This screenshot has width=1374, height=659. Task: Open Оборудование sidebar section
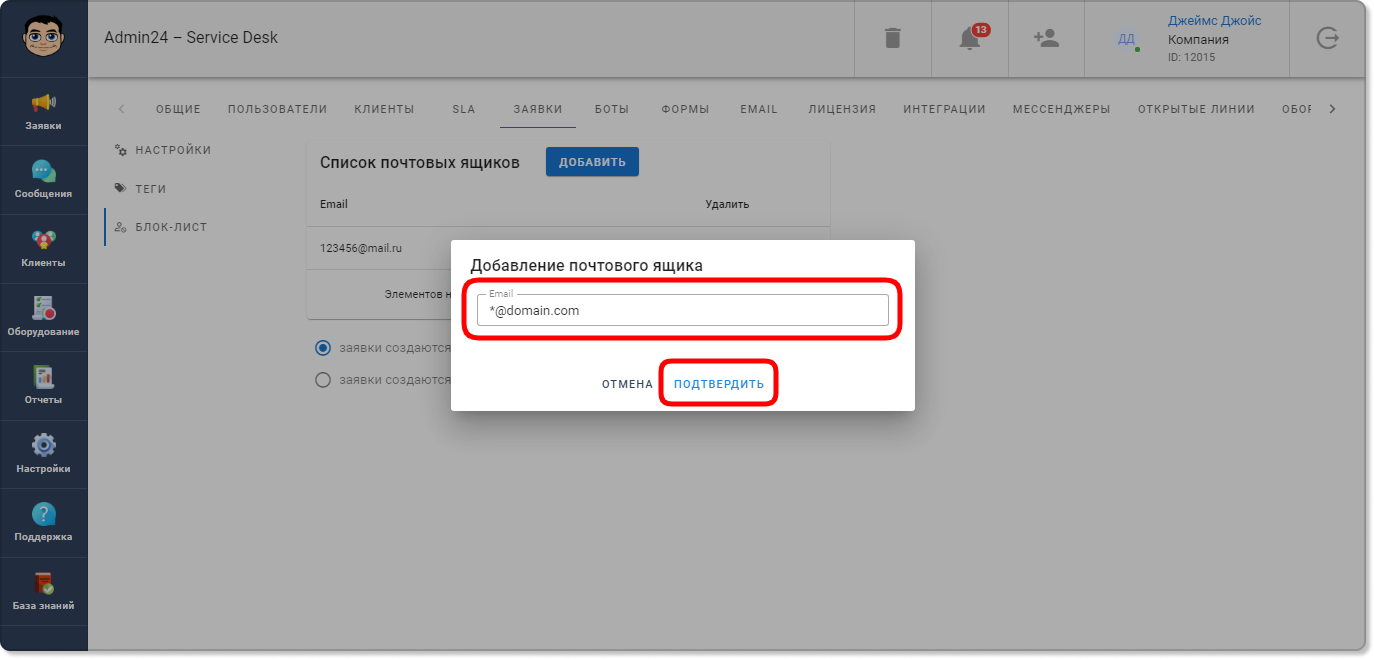(44, 317)
